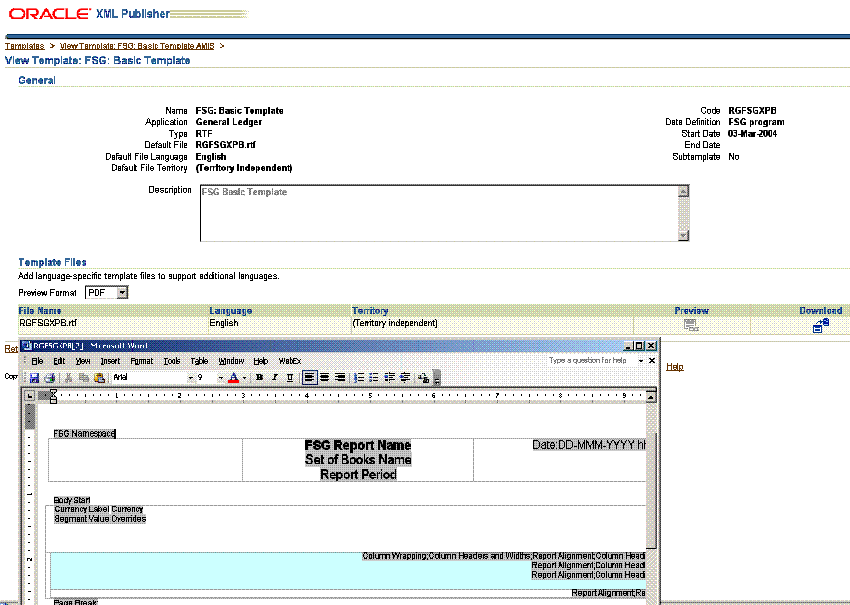Select Align Right in Word toolbar

point(340,378)
